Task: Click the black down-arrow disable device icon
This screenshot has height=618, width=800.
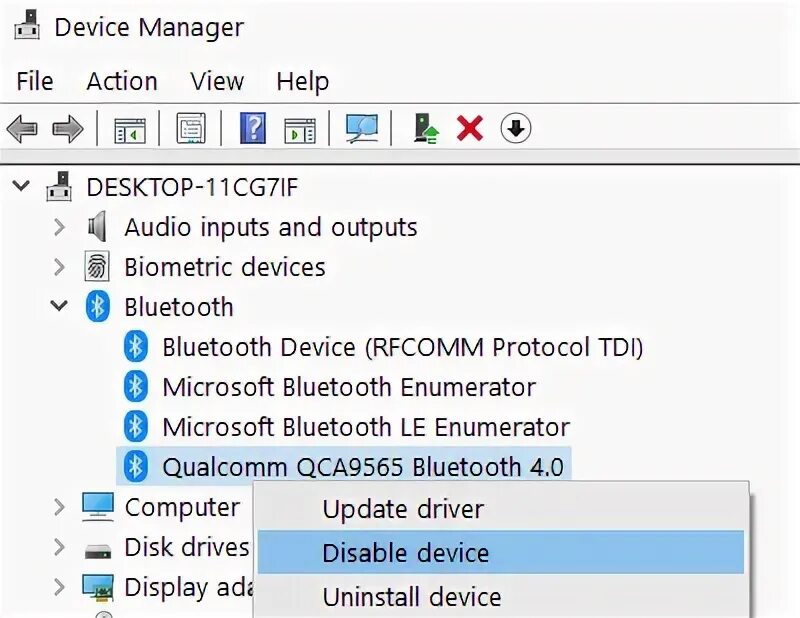Action: click(515, 128)
